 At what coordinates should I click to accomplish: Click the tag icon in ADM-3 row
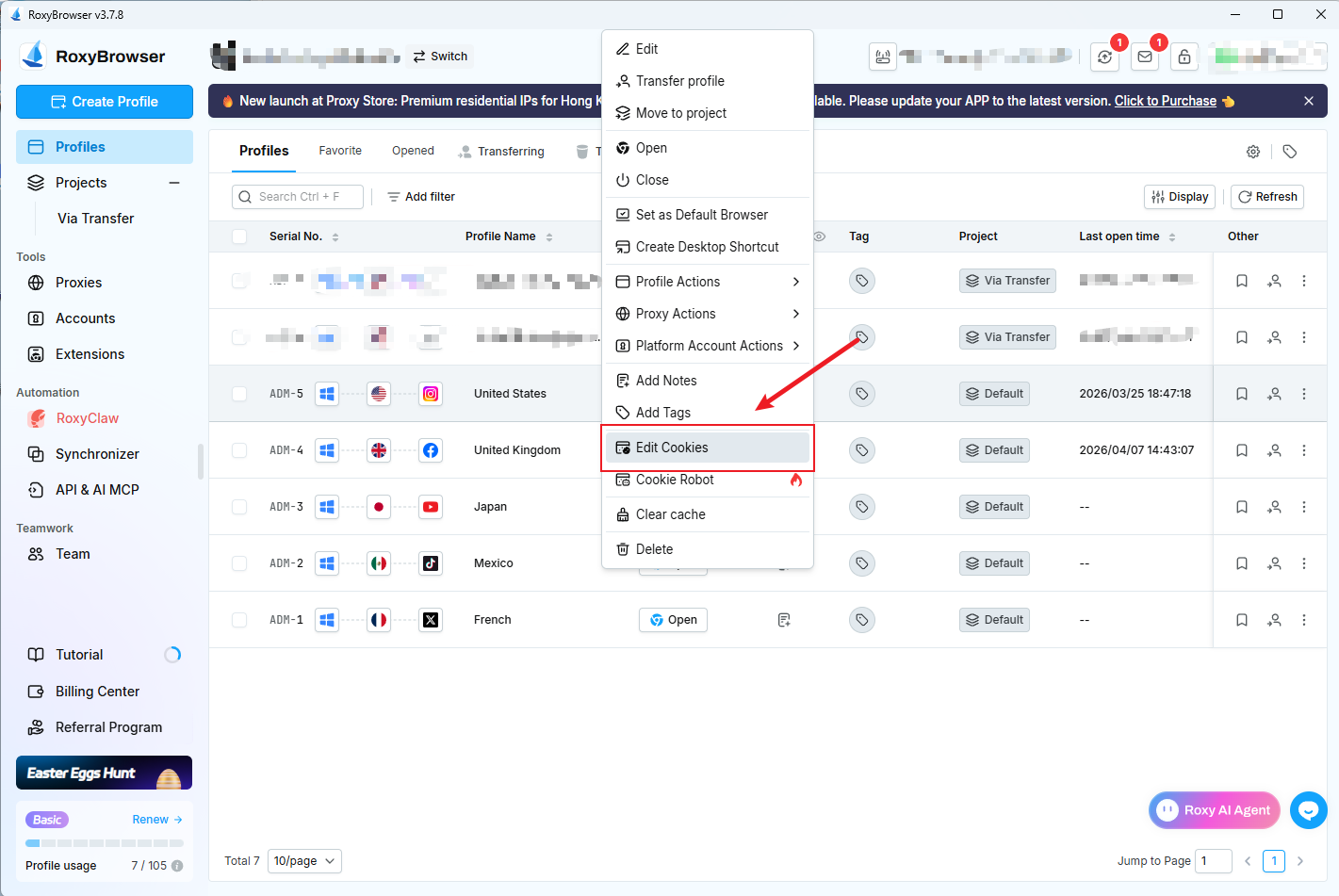tap(861, 507)
